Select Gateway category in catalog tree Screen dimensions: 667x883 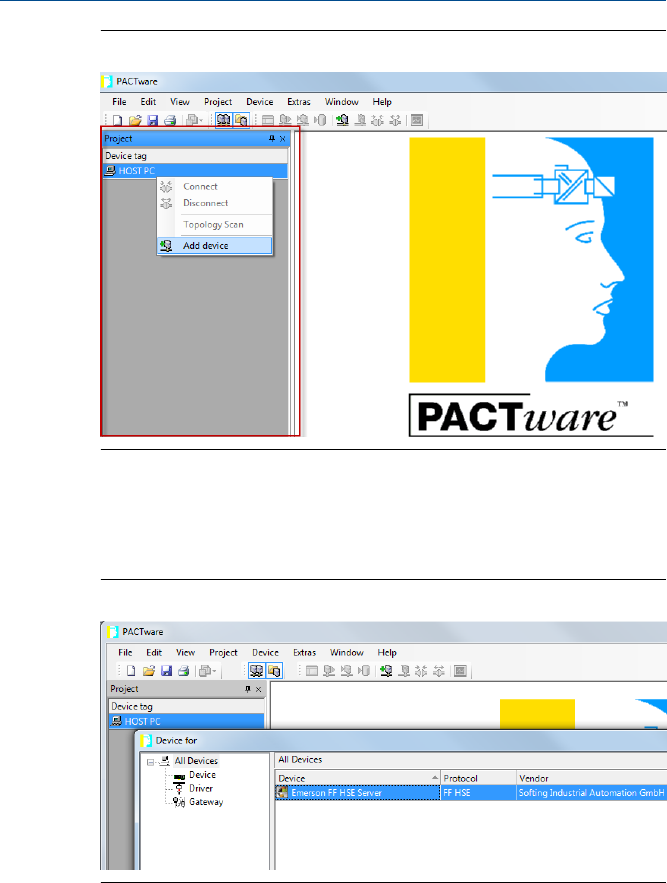pyautogui.click(x=206, y=802)
